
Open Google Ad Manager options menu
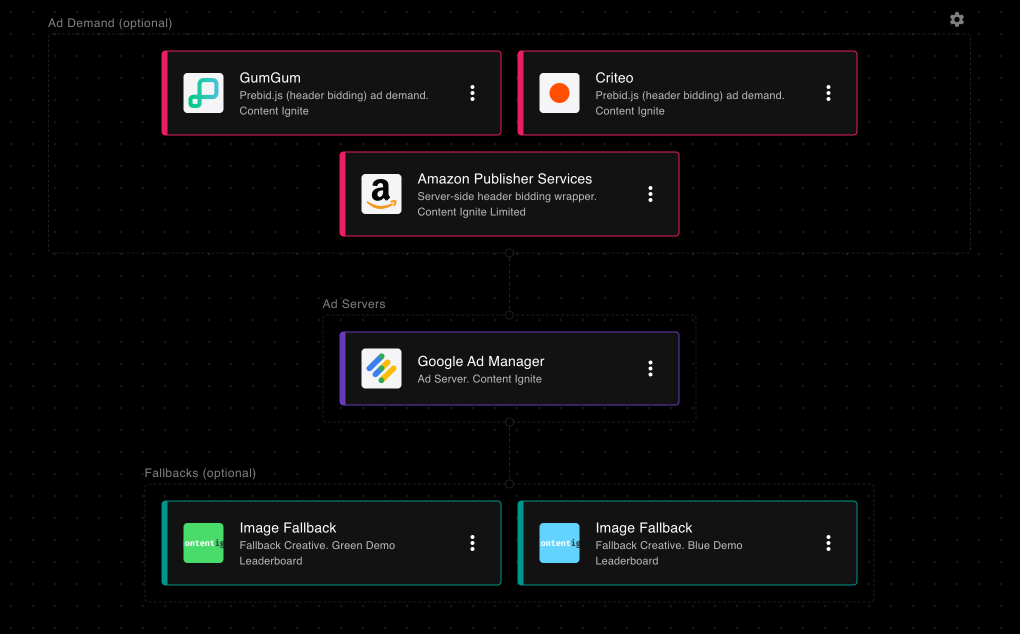(x=650, y=369)
